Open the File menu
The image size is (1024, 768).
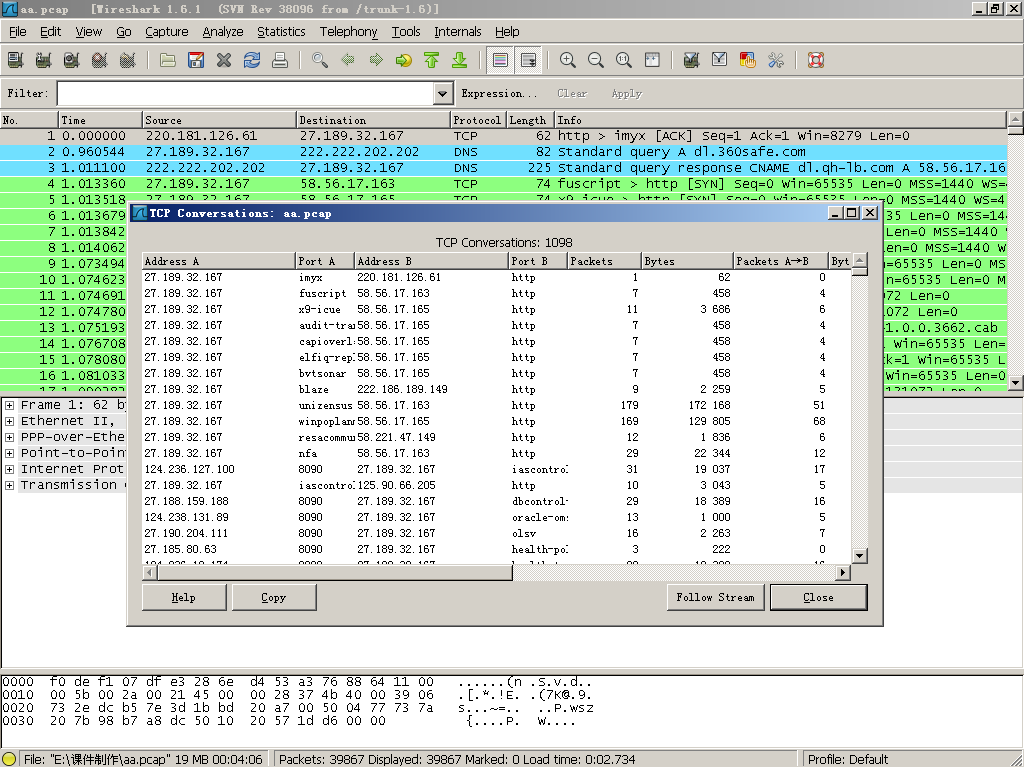18,31
